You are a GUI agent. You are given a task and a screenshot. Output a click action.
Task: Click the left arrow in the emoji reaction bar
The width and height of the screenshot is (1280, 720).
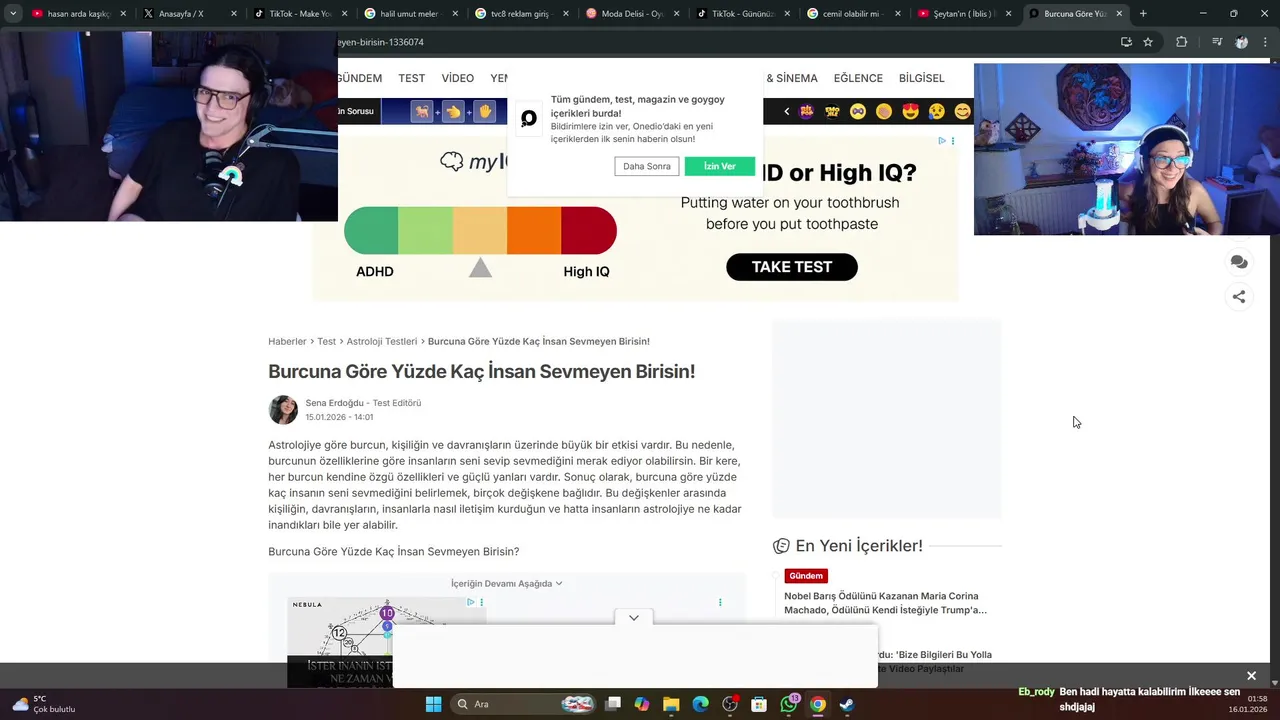point(786,111)
